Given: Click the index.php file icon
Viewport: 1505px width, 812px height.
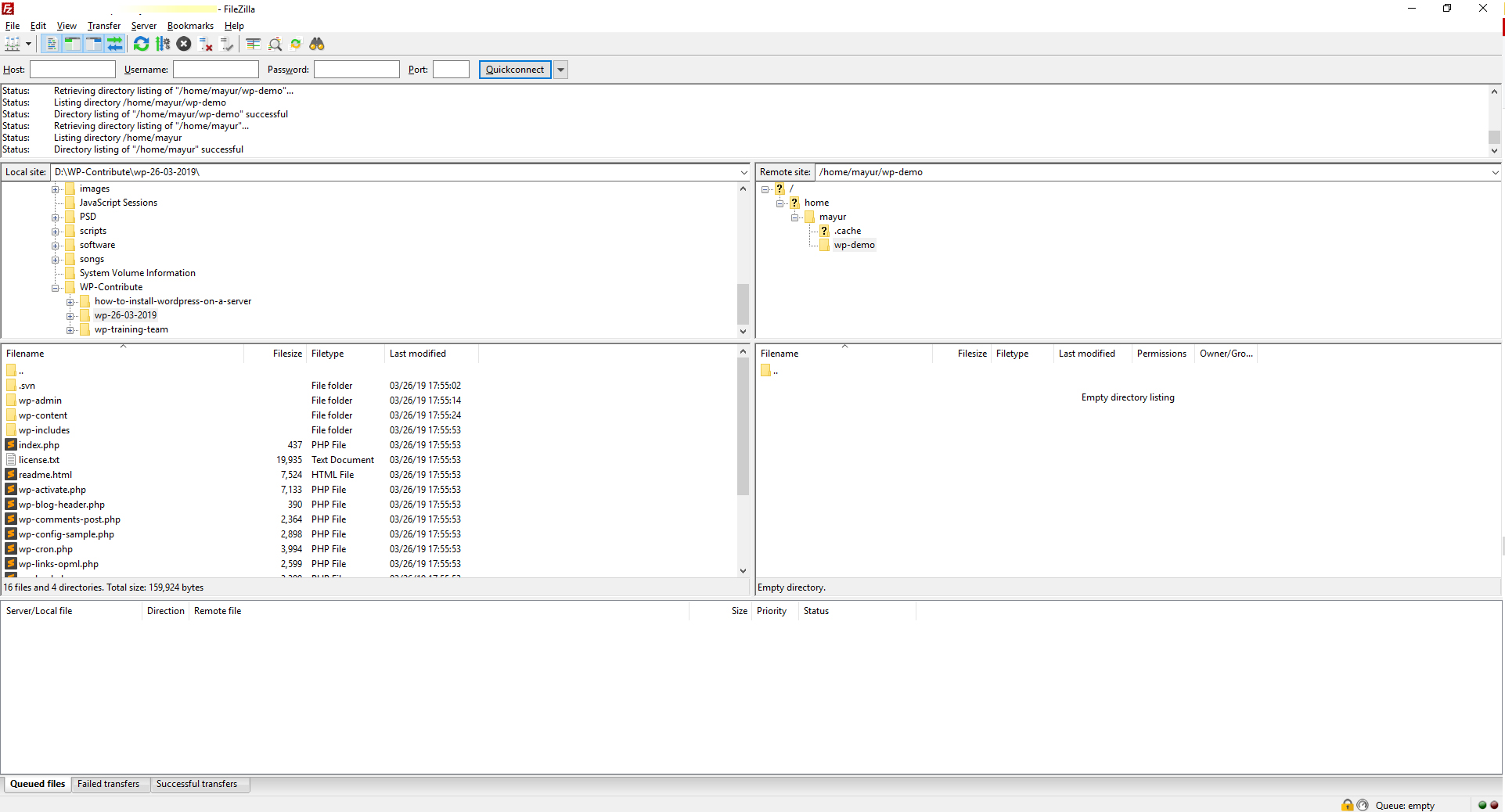Looking at the screenshot, I should tap(11, 445).
